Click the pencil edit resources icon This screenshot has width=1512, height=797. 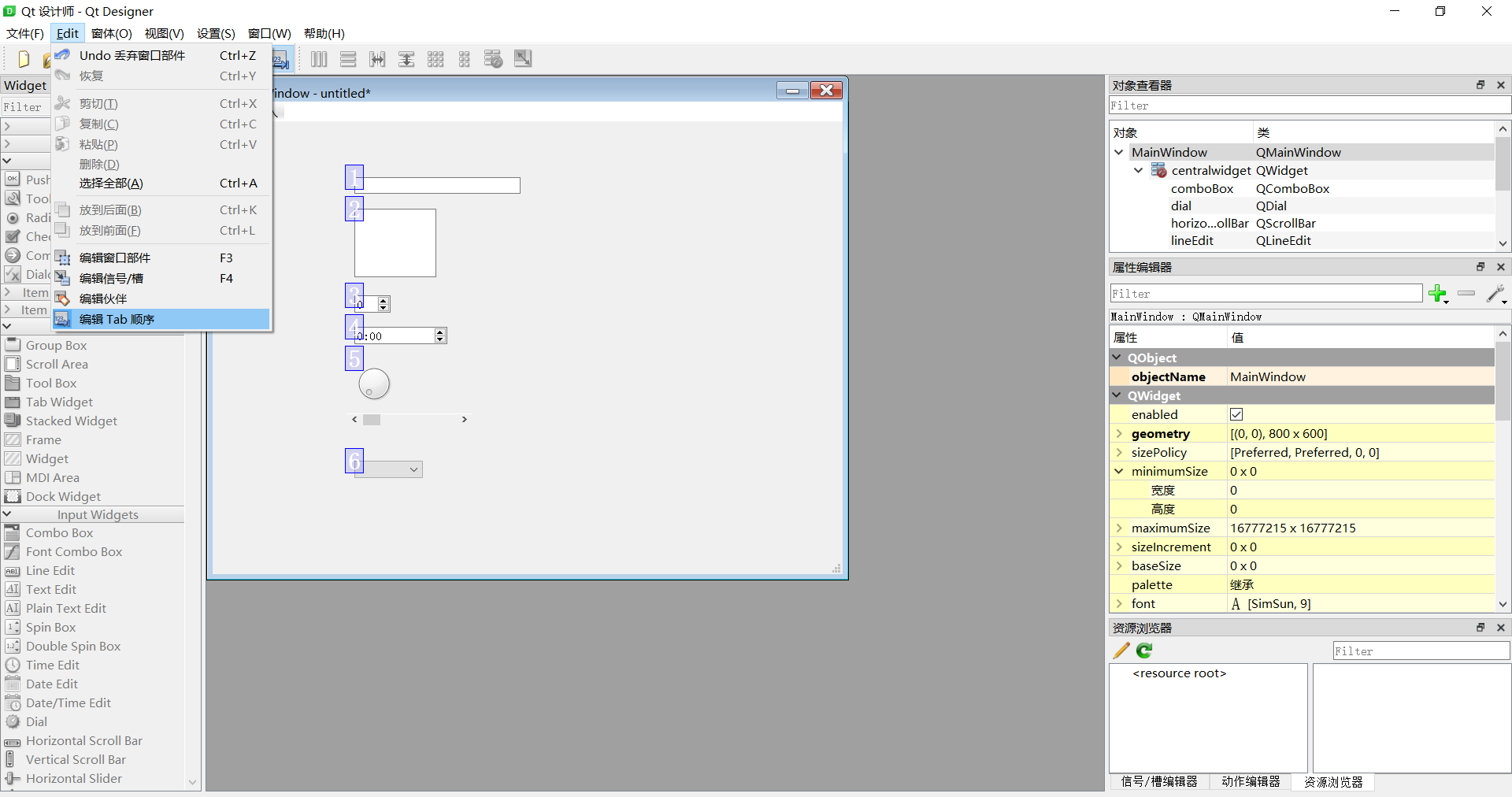click(1121, 651)
